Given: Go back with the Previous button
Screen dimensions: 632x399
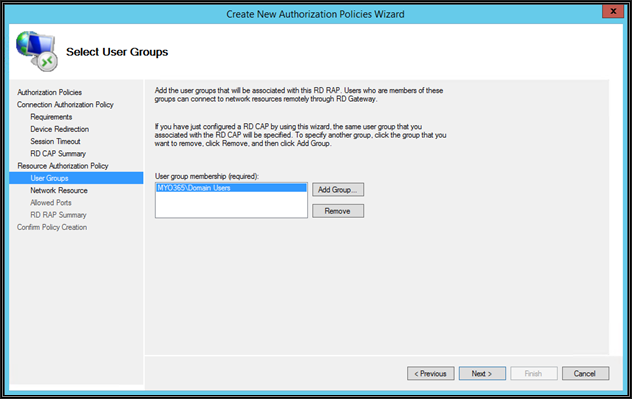Looking at the screenshot, I should (430, 373).
